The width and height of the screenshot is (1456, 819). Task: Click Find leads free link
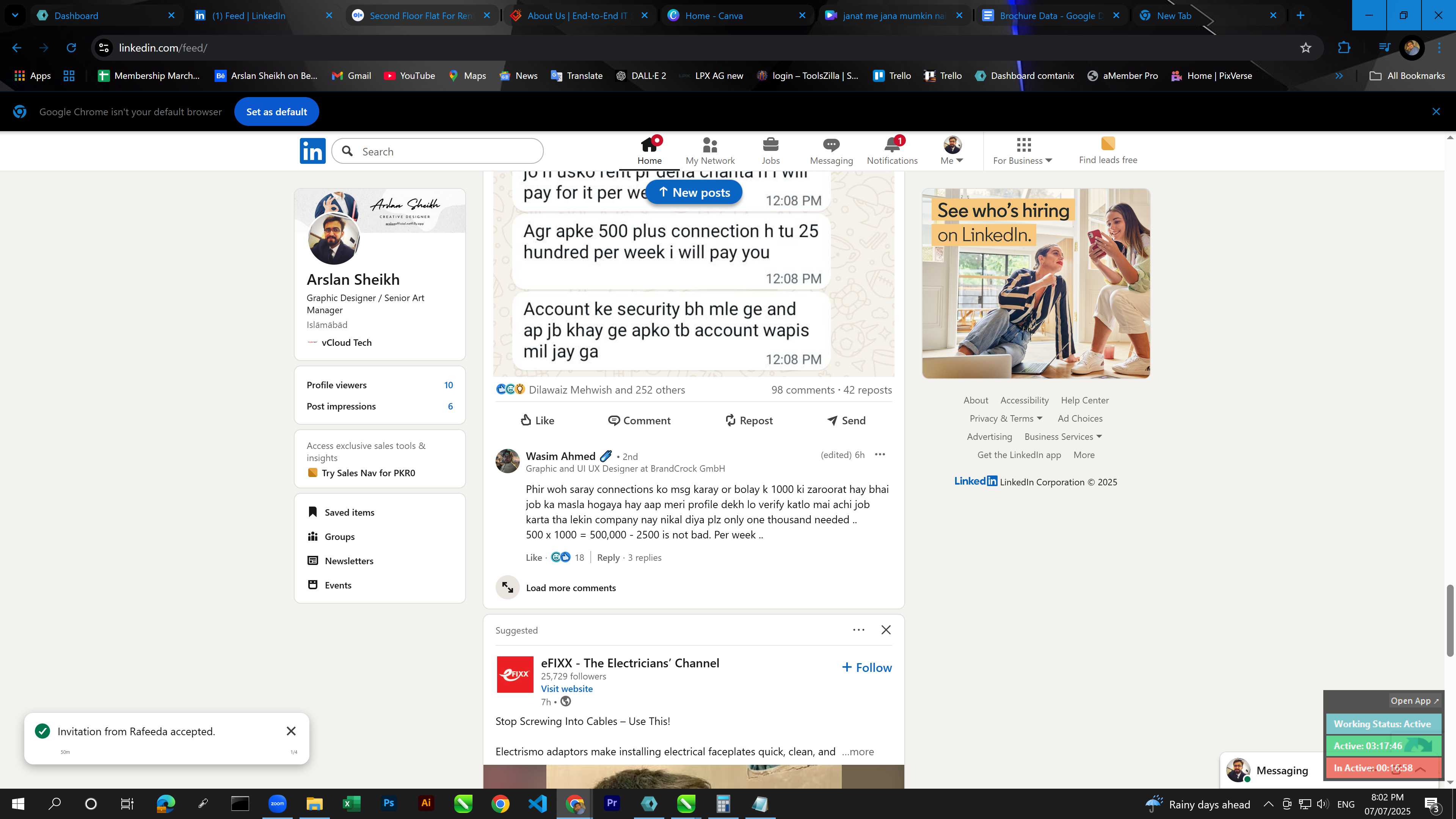(x=1108, y=151)
